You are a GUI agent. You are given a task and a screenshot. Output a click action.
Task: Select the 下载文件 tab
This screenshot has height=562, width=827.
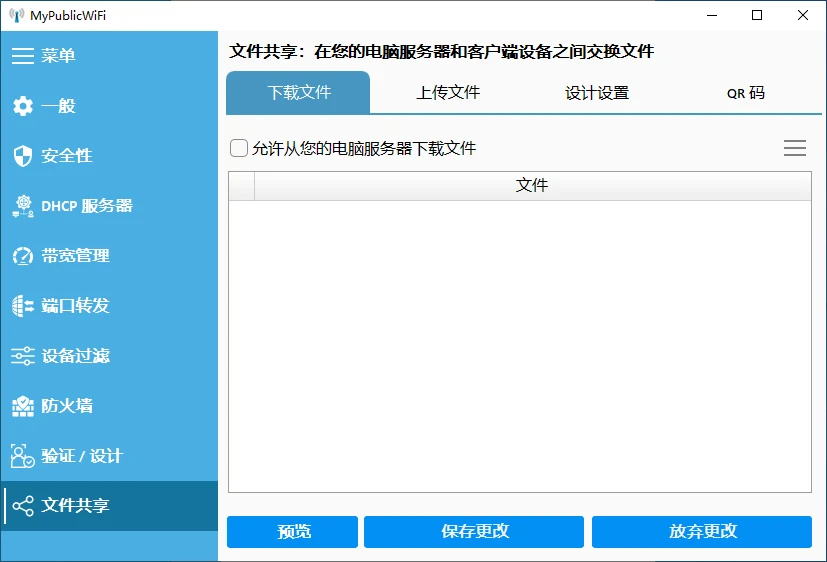point(299,93)
